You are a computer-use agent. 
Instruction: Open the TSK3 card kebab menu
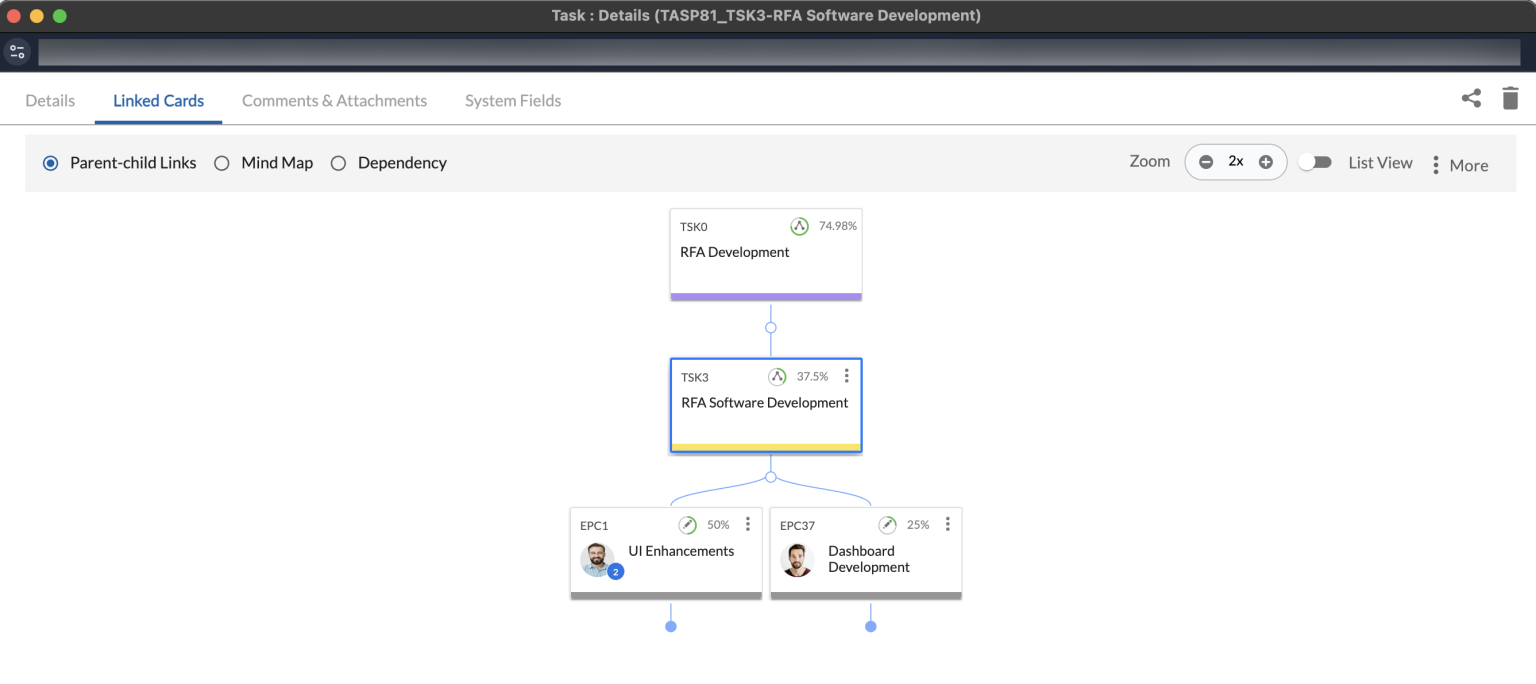point(847,376)
